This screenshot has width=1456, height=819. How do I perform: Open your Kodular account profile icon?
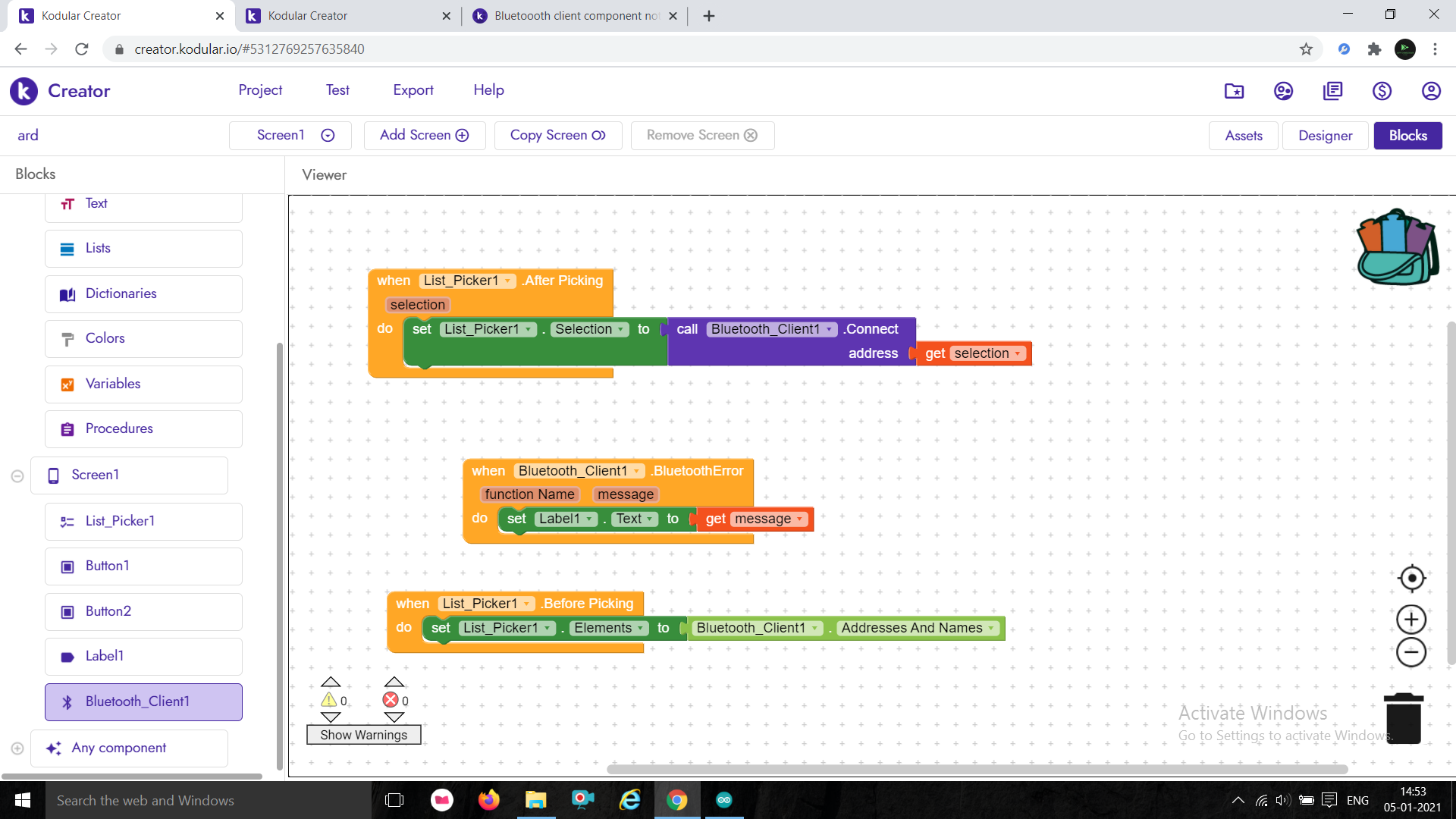1431,90
